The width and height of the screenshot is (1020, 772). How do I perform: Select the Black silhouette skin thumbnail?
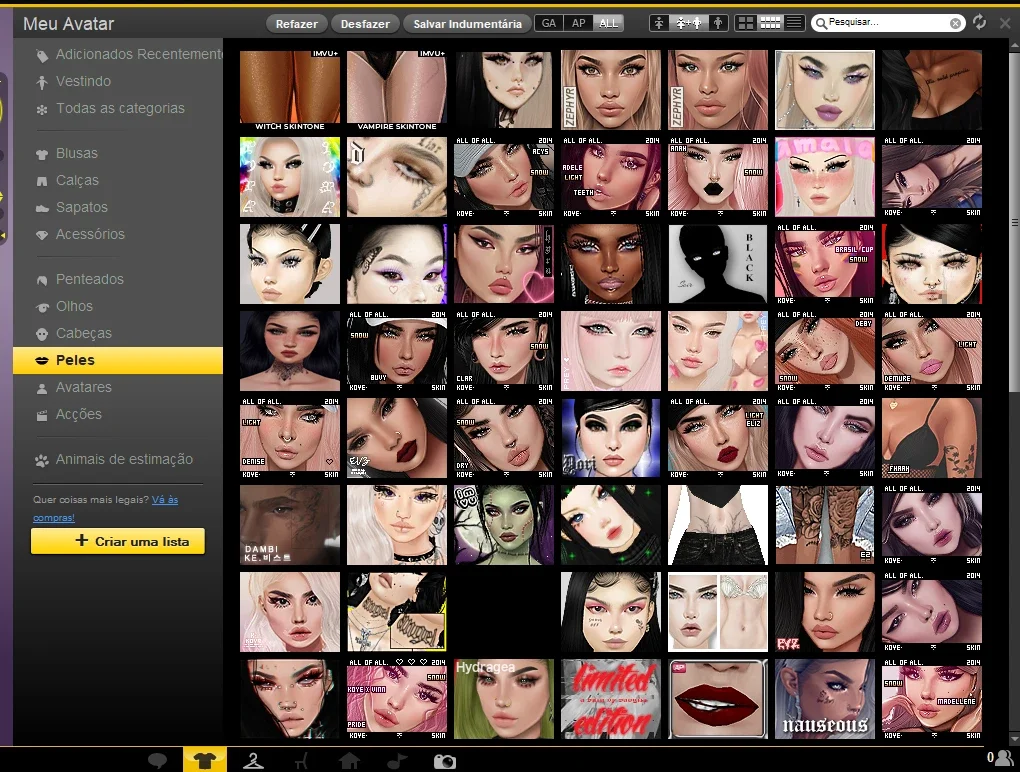(718, 264)
